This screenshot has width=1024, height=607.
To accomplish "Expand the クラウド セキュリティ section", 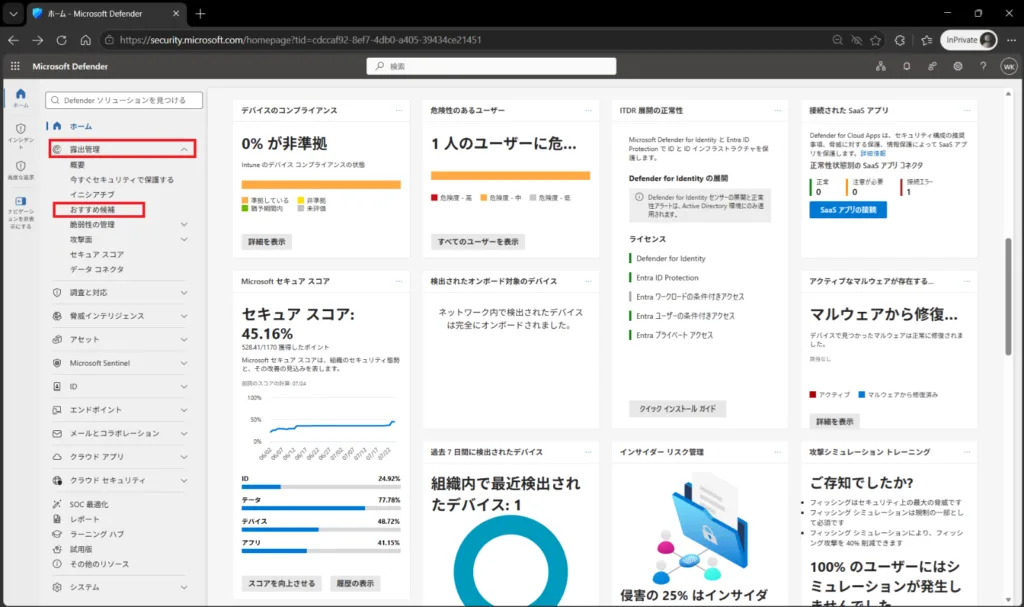I will 184,480.
